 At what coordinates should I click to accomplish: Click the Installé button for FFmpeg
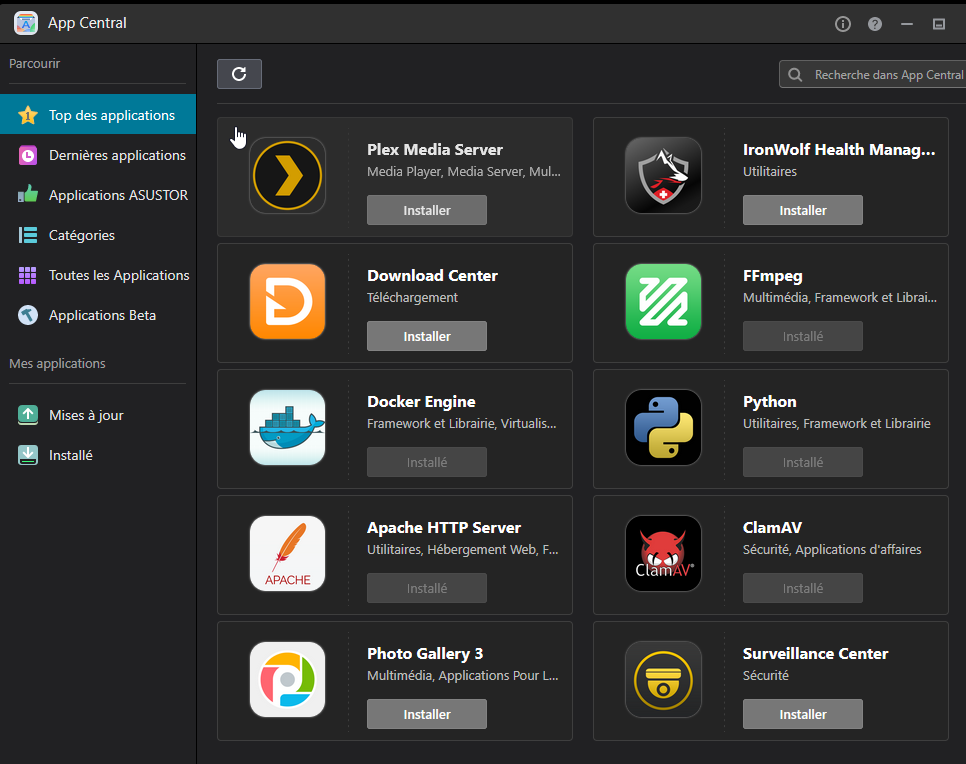(803, 336)
